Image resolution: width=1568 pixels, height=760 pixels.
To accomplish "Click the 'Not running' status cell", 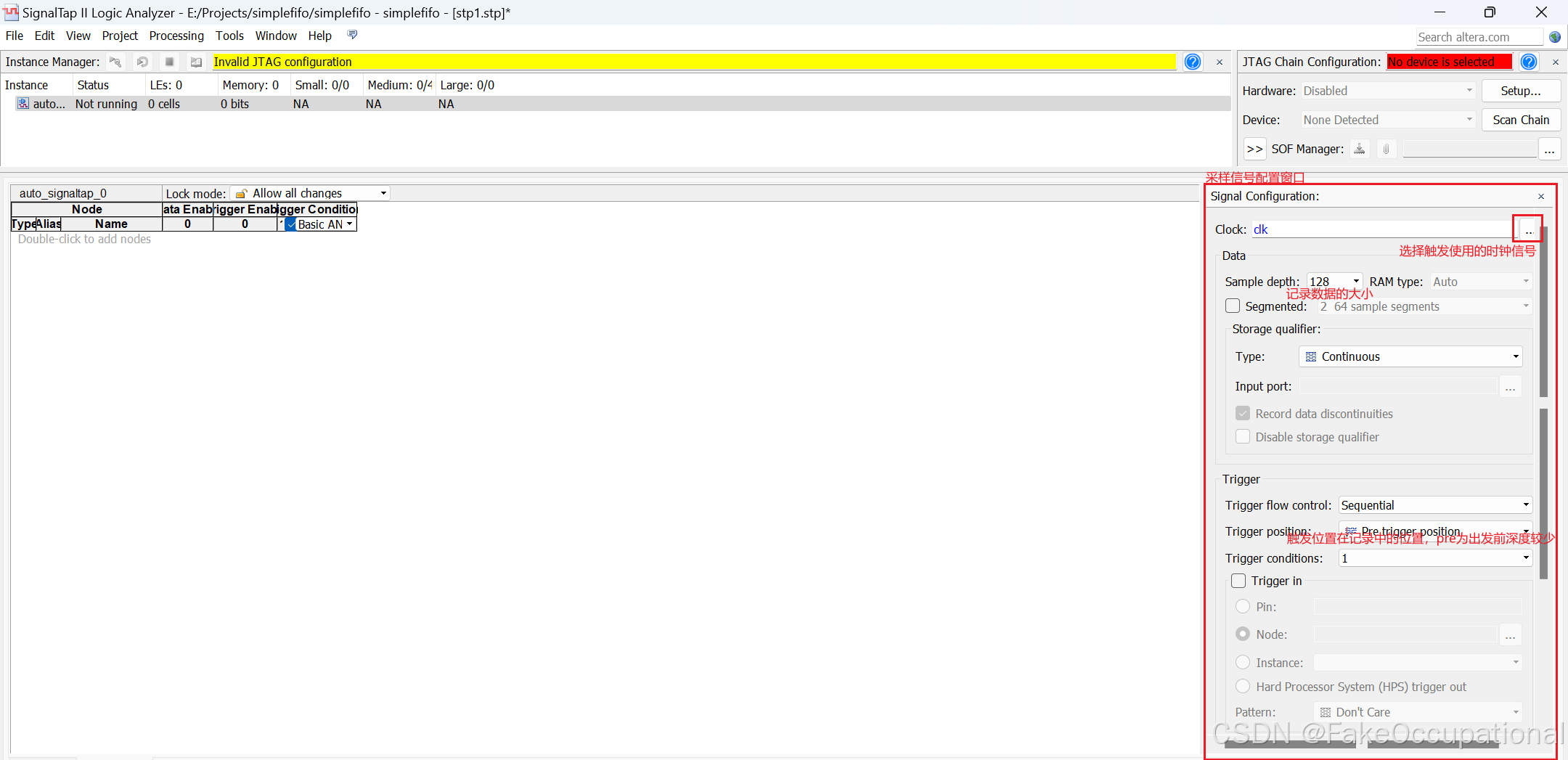I will 106,104.
